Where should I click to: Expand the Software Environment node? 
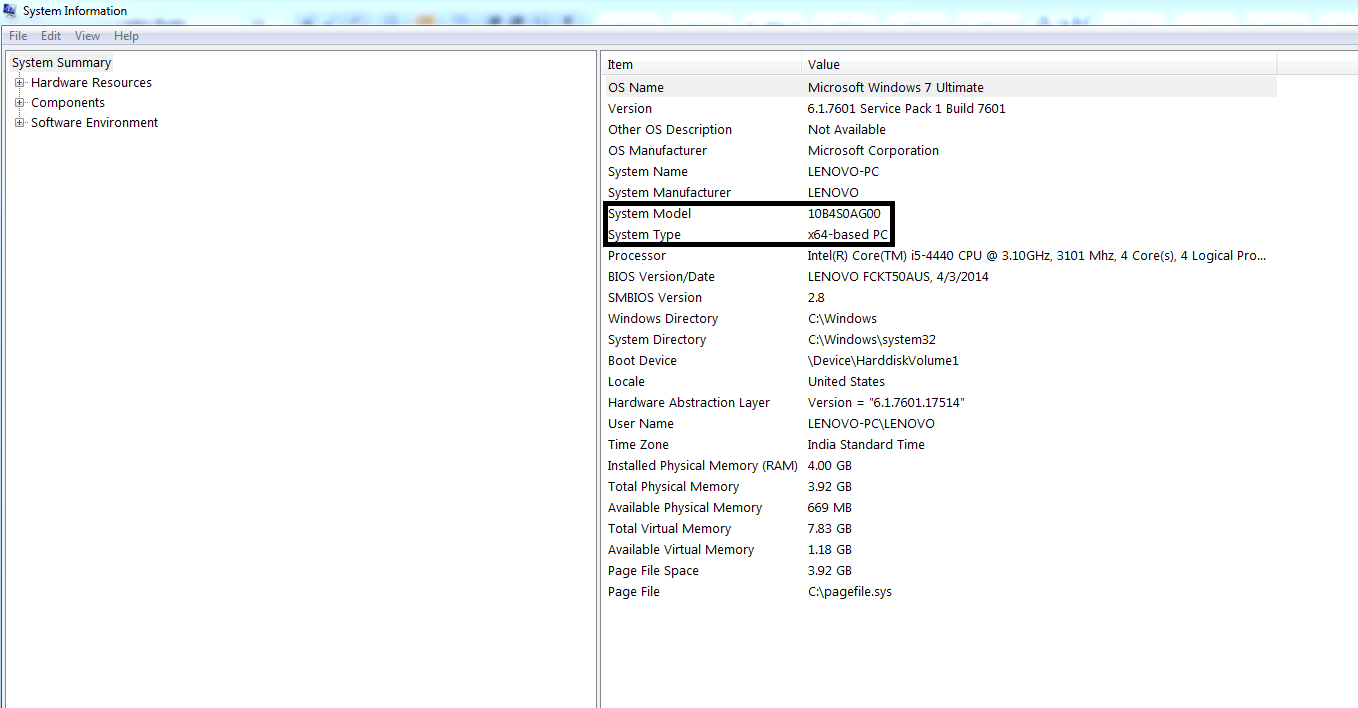(20, 123)
